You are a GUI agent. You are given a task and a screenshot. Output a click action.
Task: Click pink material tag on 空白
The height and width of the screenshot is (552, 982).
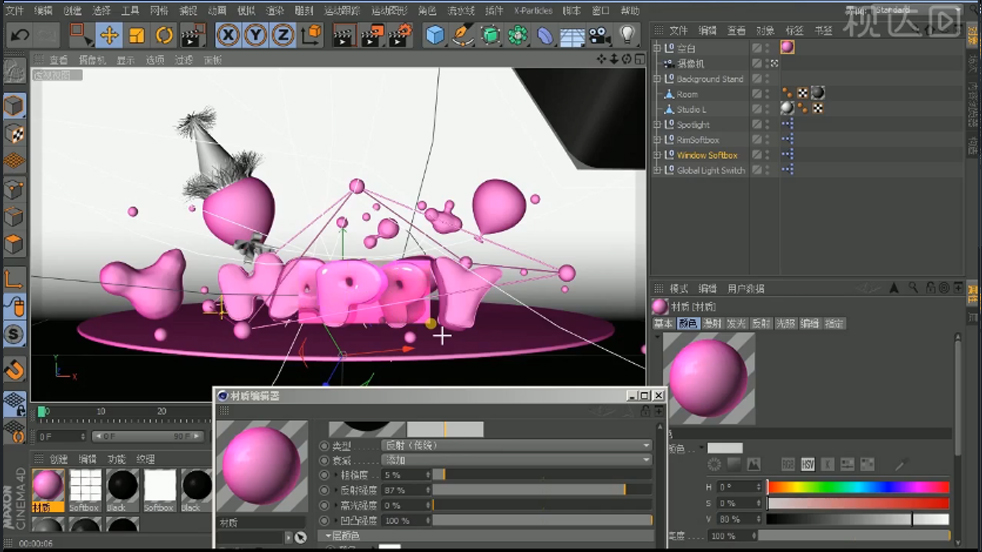787,47
